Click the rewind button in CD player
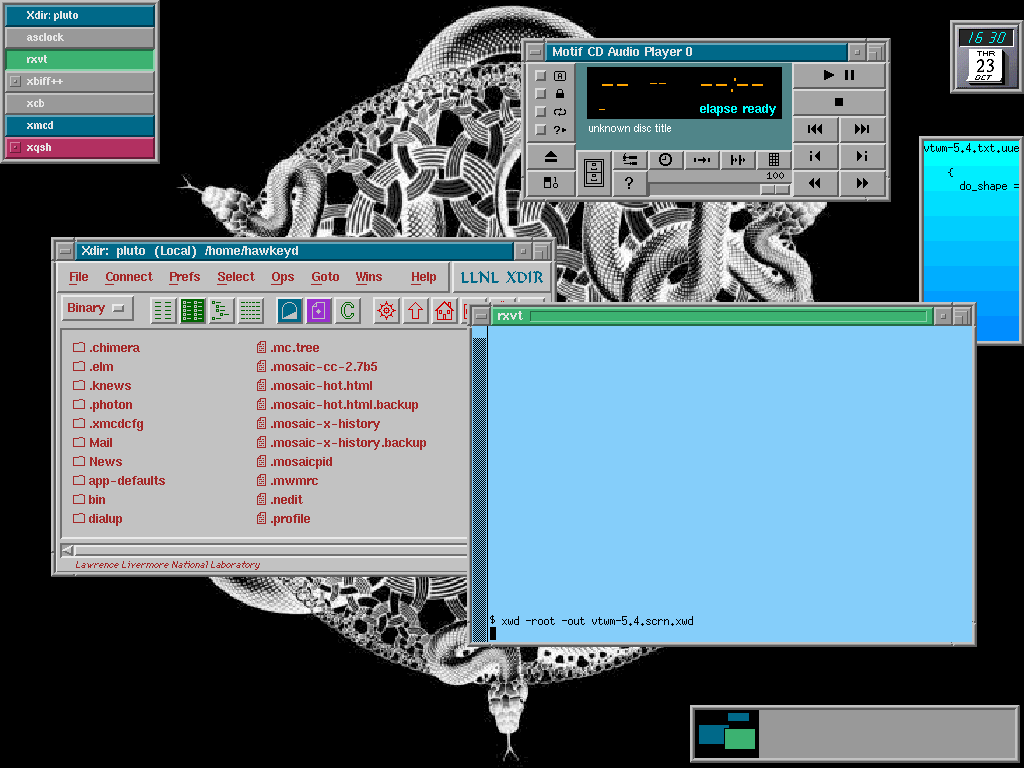 click(x=815, y=183)
